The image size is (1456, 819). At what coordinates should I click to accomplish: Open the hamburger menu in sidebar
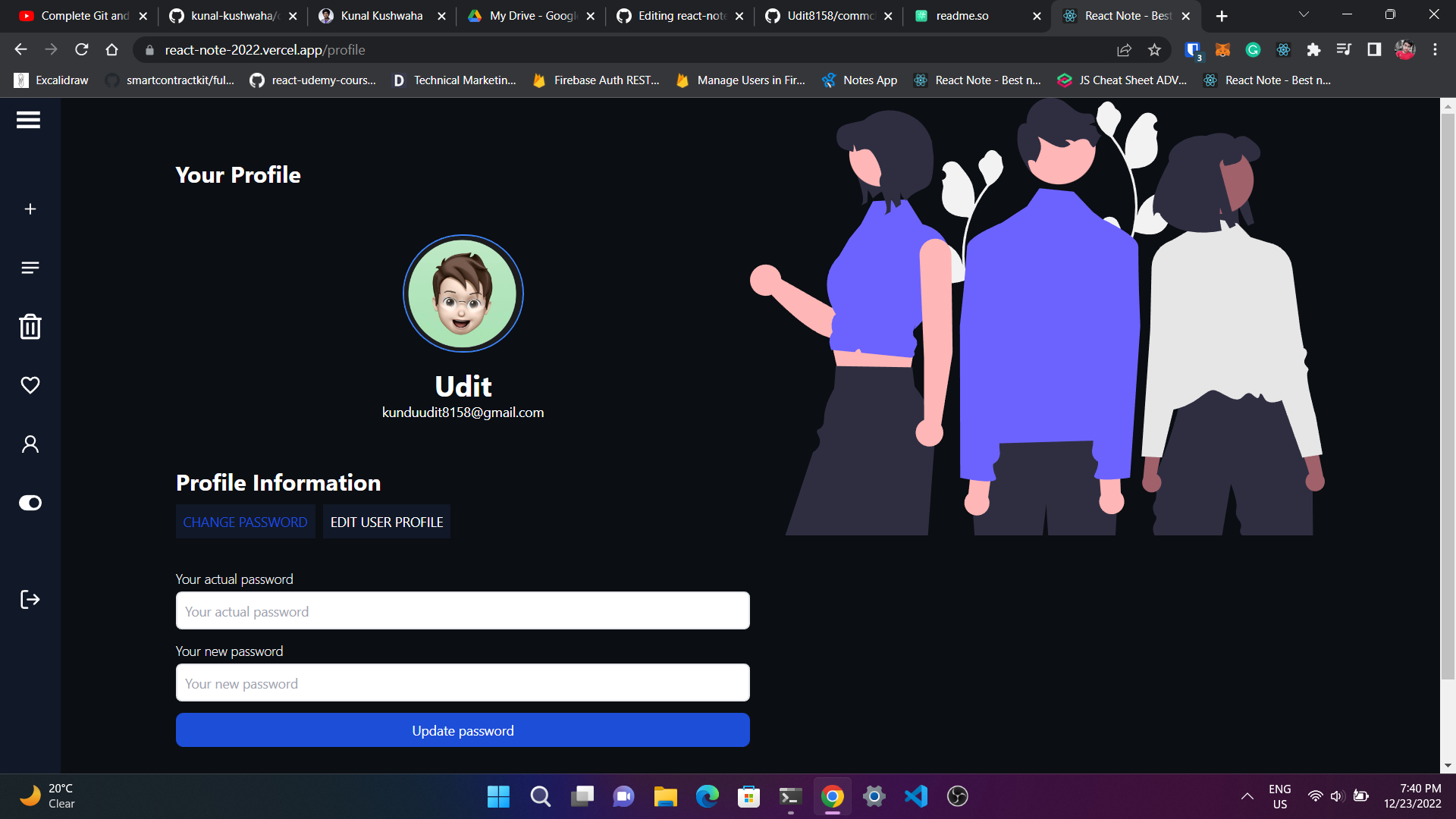point(29,120)
